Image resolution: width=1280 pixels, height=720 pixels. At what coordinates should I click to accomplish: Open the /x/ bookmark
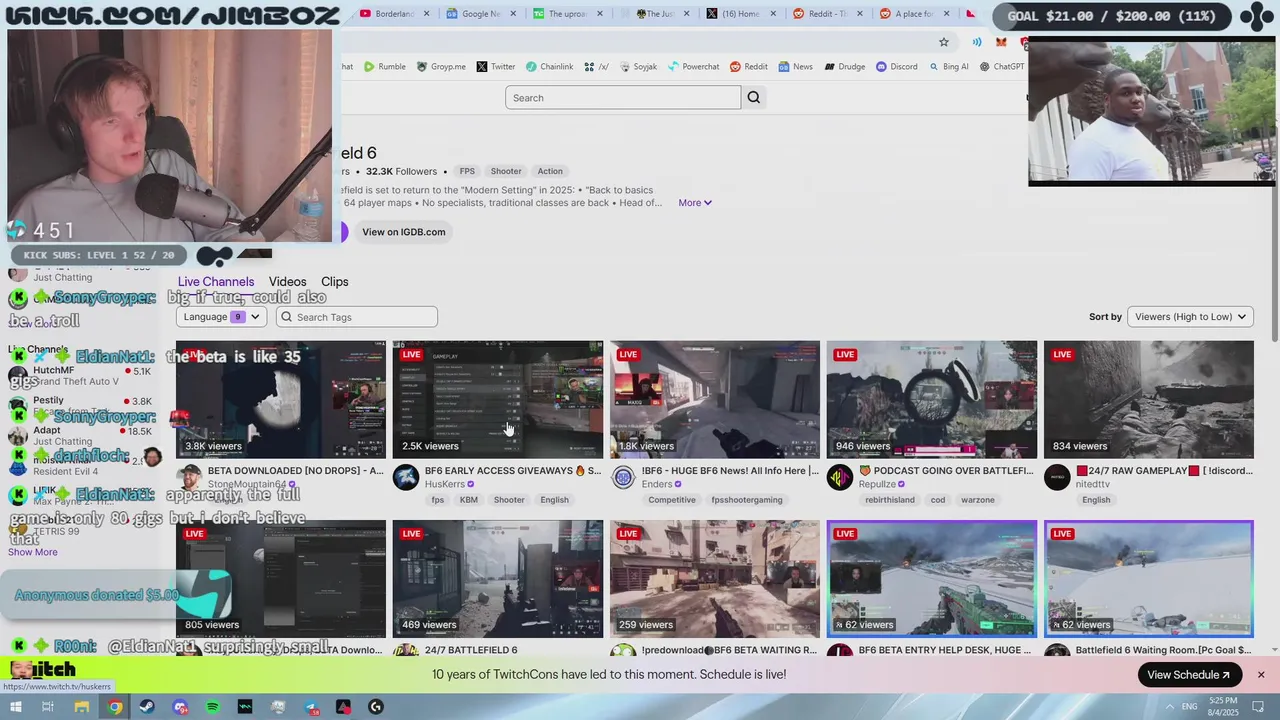coord(597,67)
